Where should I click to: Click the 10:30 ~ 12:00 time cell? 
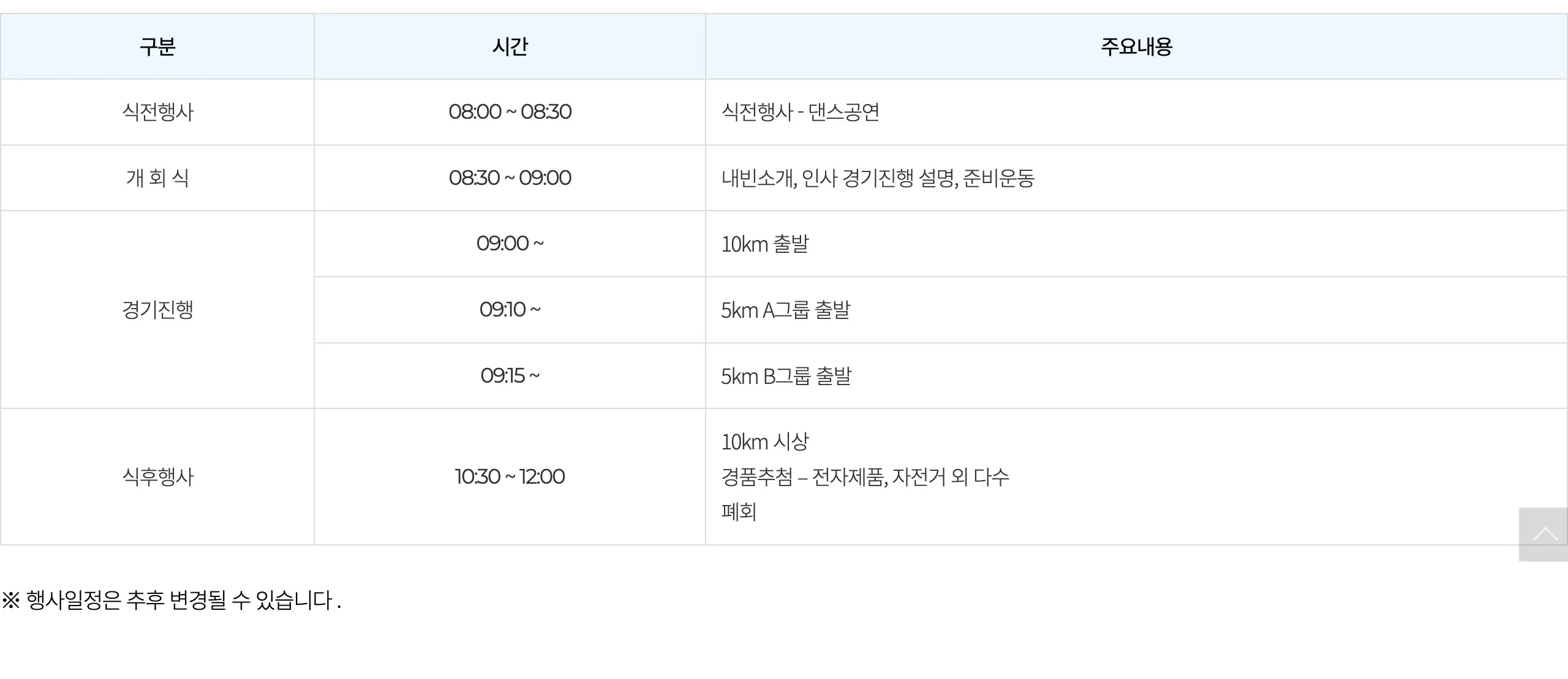(510, 477)
